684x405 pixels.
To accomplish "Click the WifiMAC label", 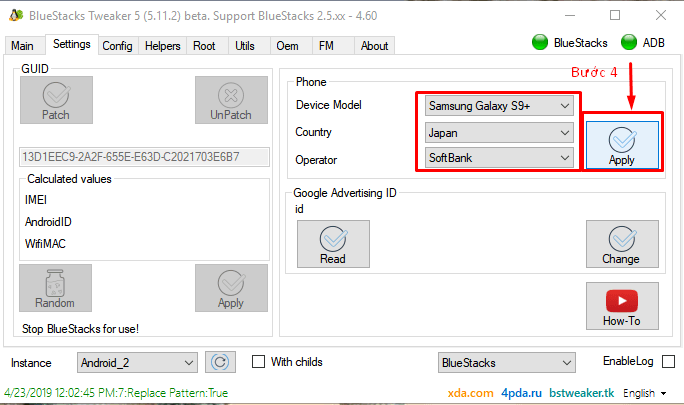I will coord(45,244).
